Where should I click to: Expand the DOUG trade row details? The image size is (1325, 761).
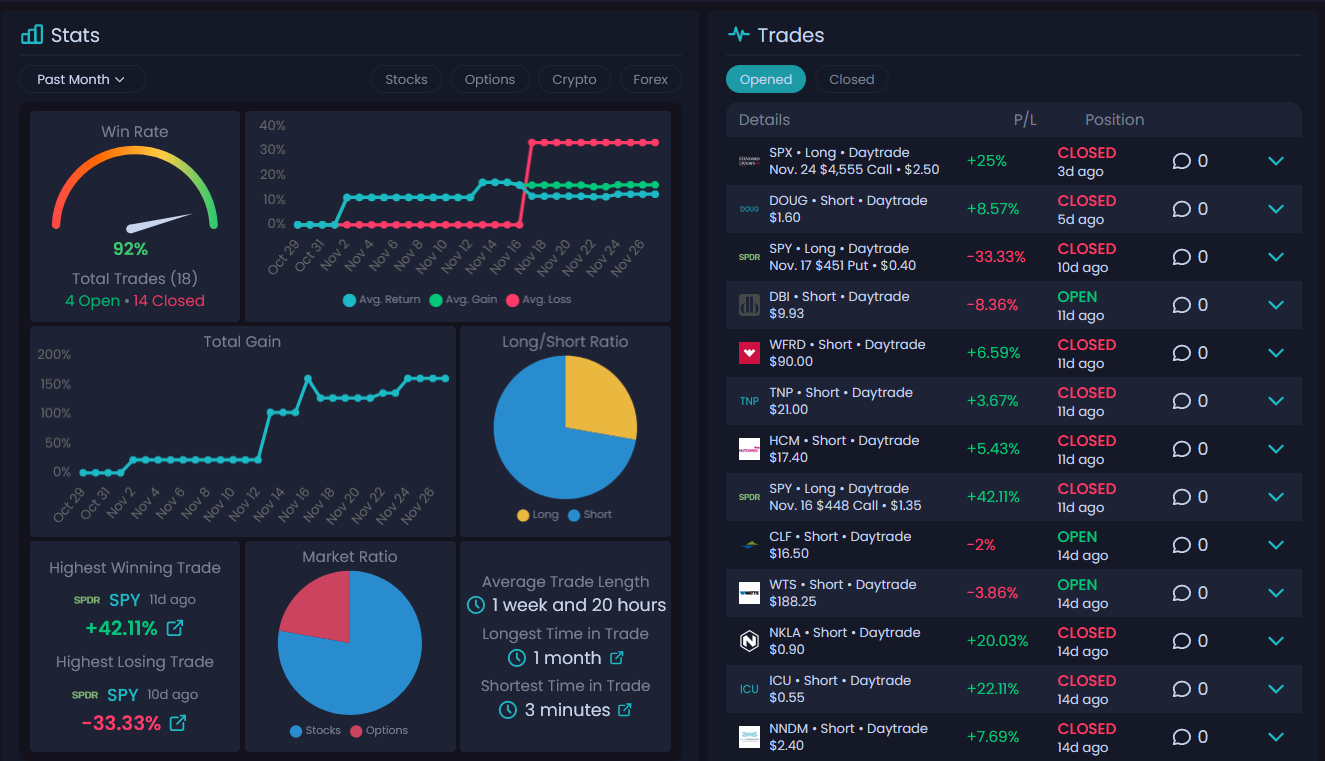click(1276, 209)
